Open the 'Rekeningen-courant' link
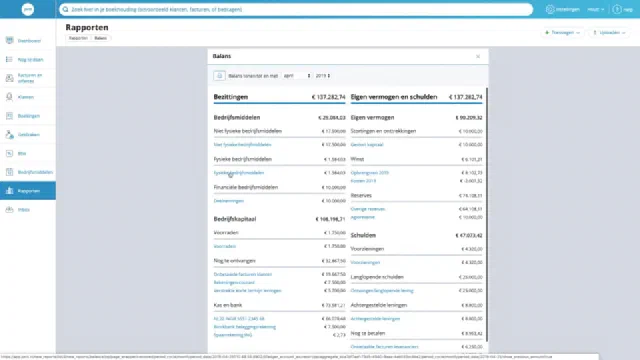The width and height of the screenshot is (640, 360). [234, 282]
